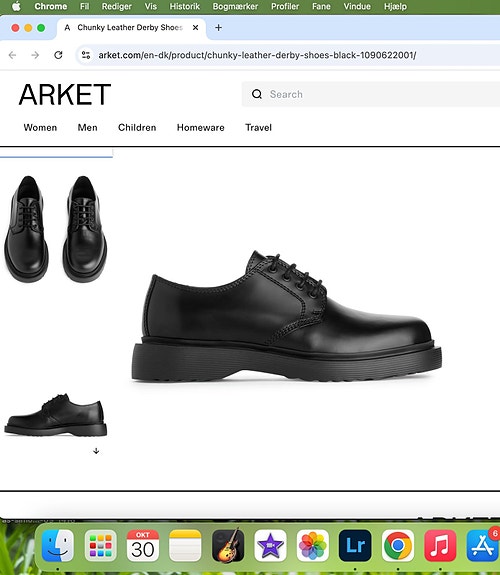Select the side view shoe thumbnail
Viewport: 500px width, 575px height.
point(56,415)
